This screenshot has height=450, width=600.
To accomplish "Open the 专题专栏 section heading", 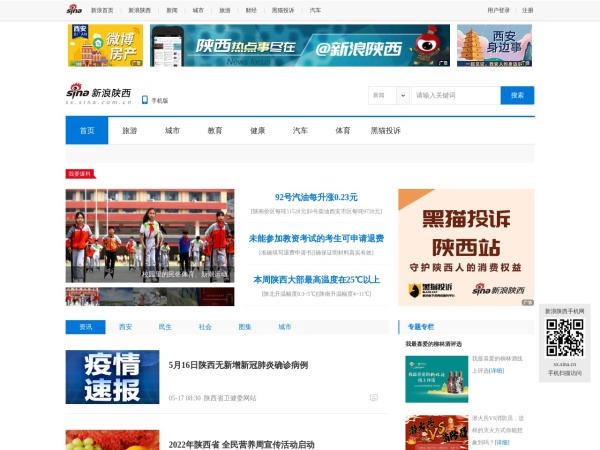I will click(421, 327).
